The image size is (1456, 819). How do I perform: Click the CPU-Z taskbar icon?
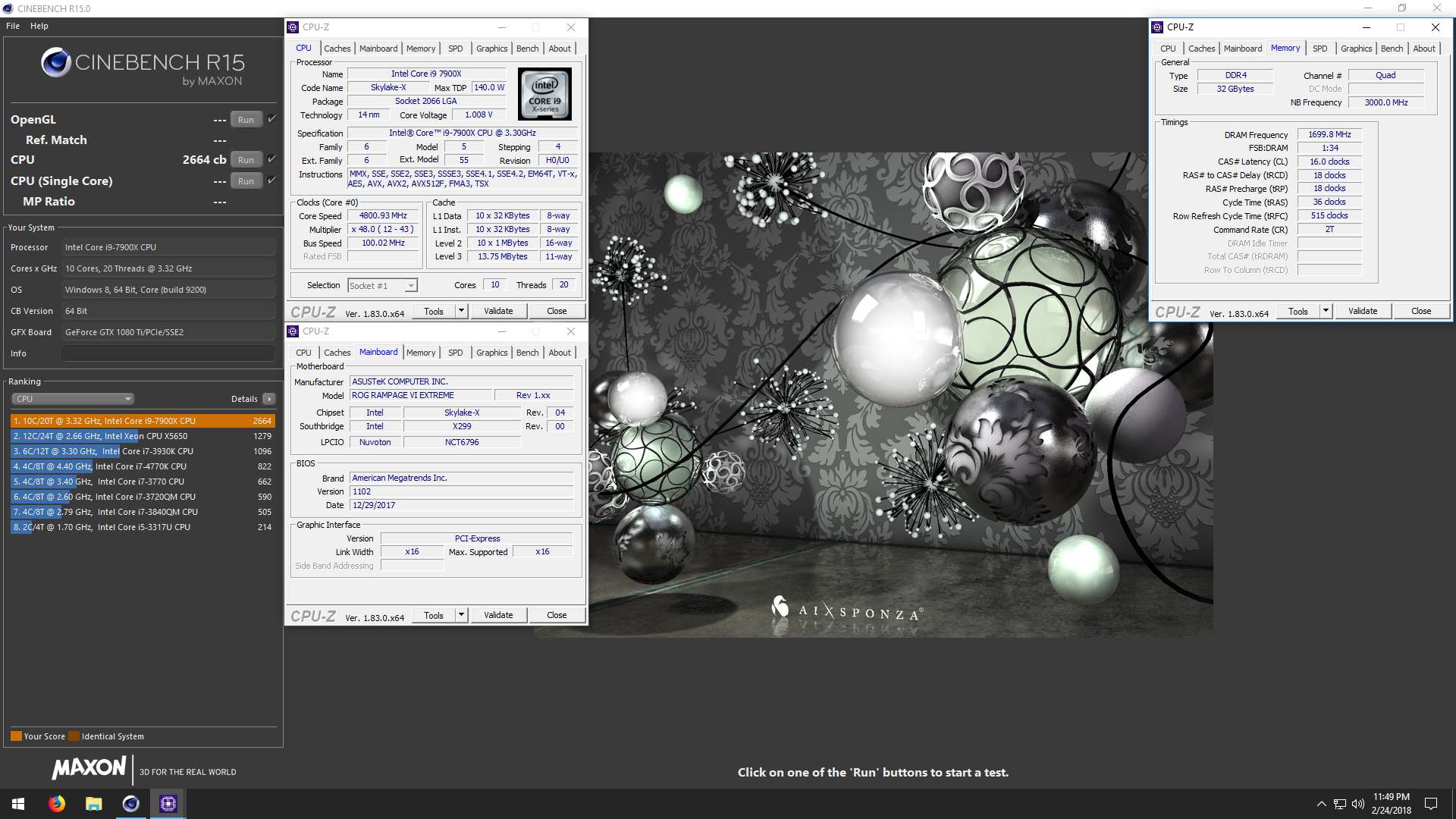pos(168,803)
